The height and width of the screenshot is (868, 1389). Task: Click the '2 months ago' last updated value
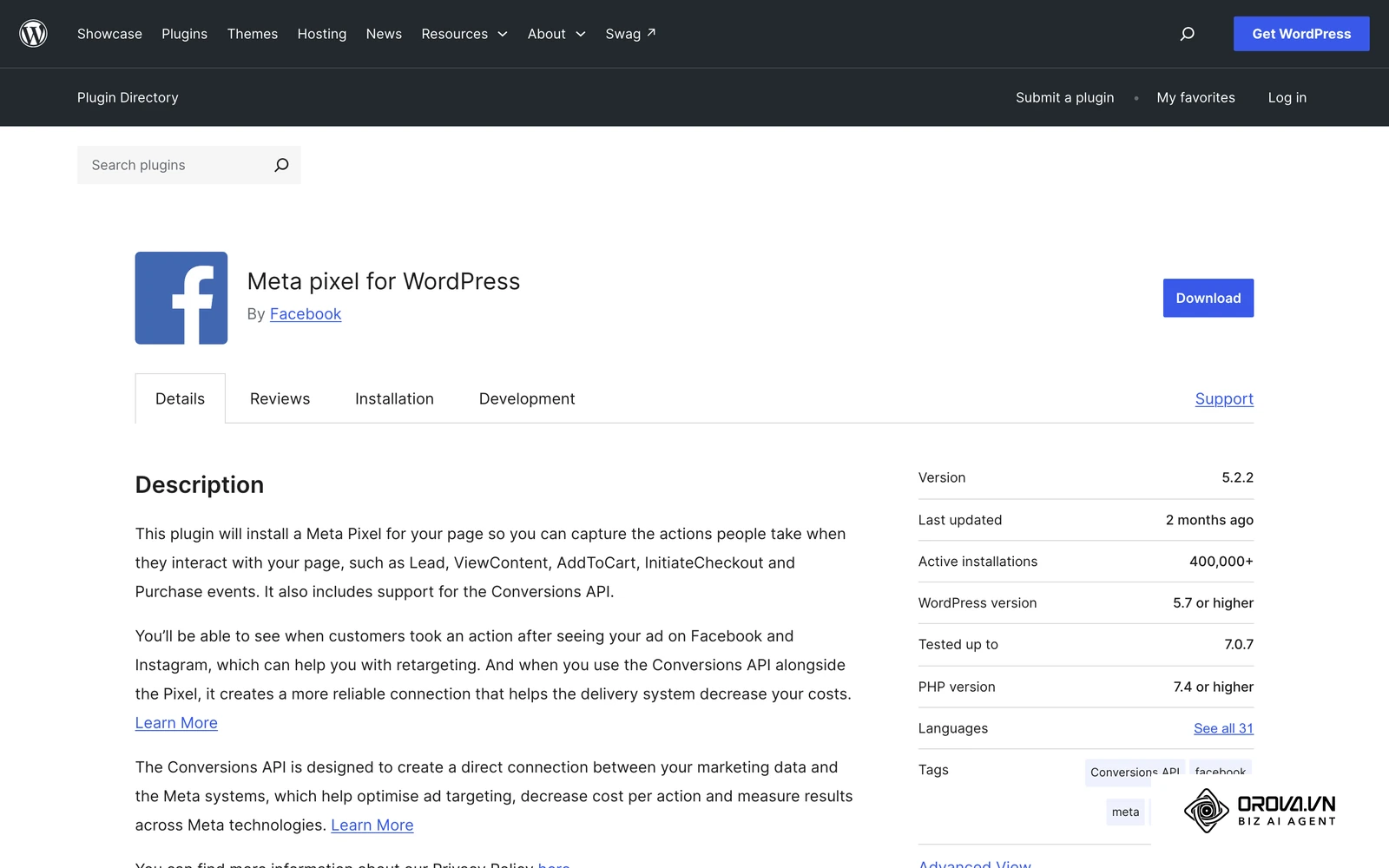(x=1209, y=520)
